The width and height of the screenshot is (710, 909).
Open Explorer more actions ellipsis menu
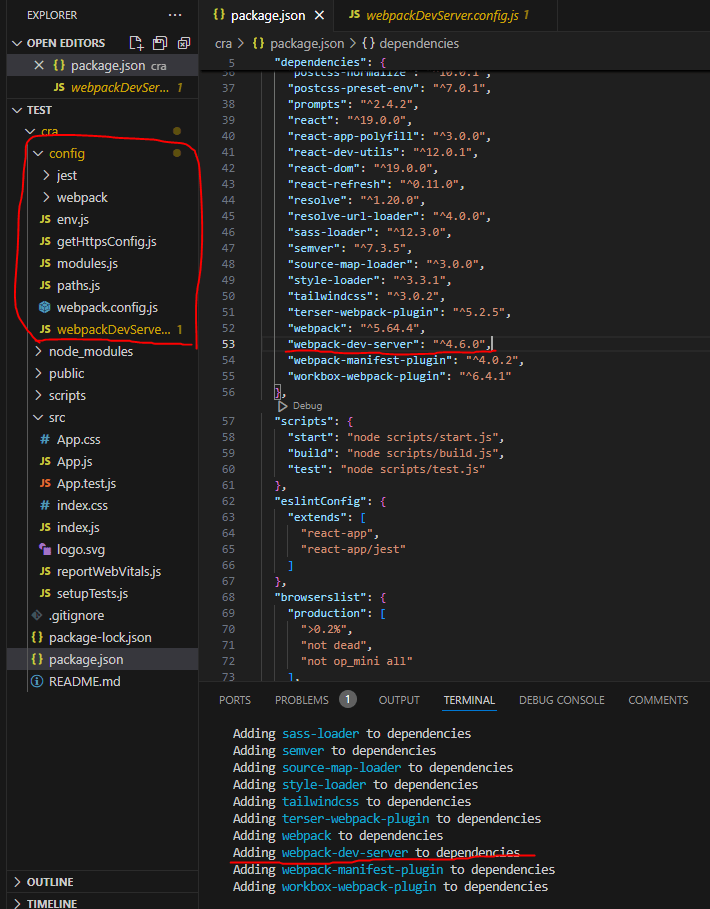[176, 16]
